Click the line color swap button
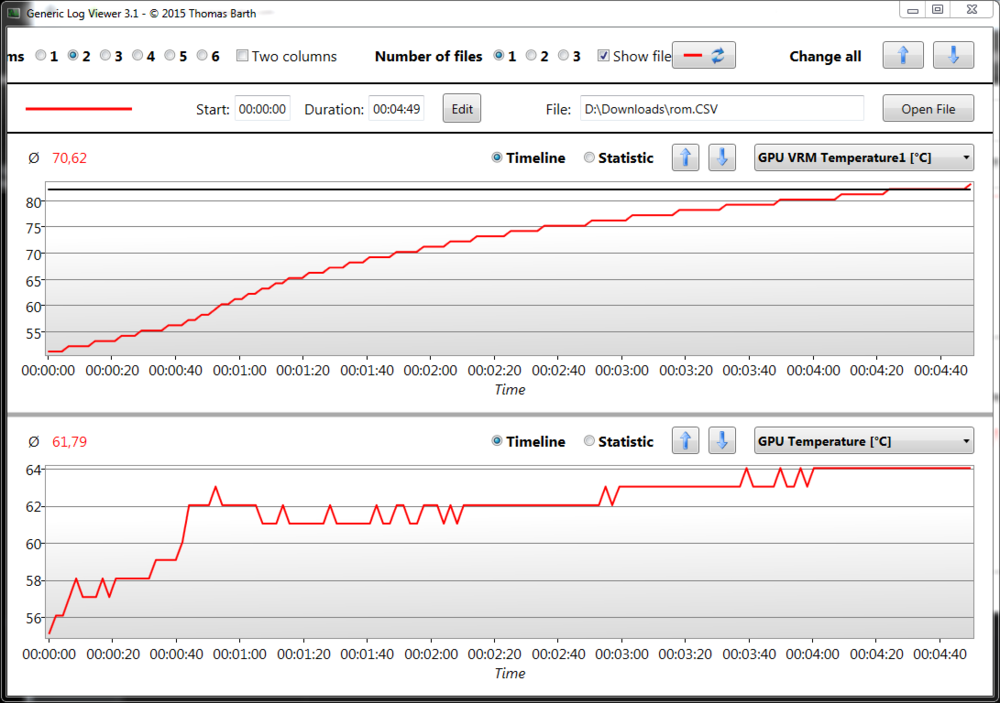The width and height of the screenshot is (1000, 703). [x=704, y=56]
